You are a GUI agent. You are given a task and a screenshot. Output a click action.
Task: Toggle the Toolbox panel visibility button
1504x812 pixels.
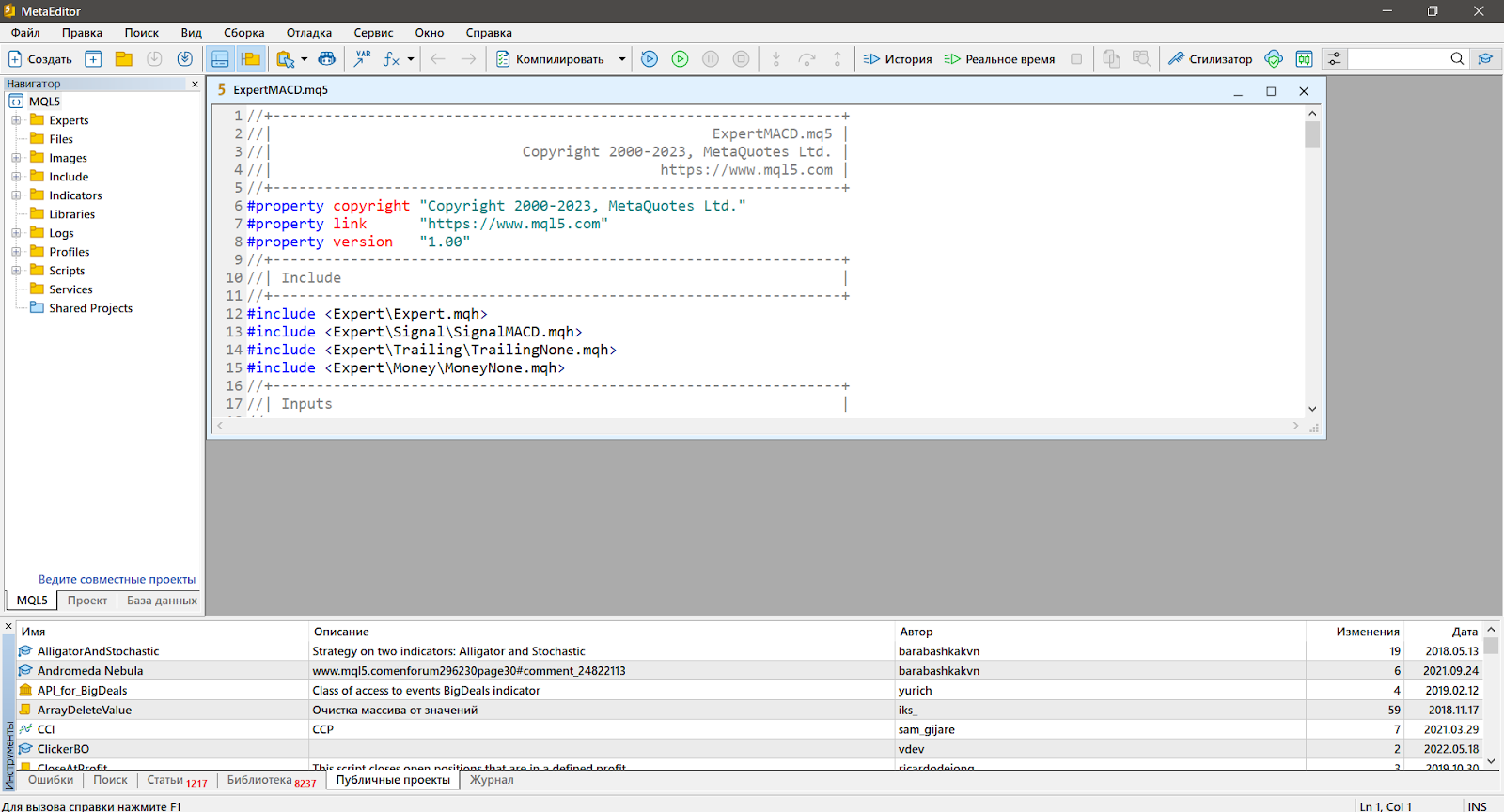click(220, 59)
